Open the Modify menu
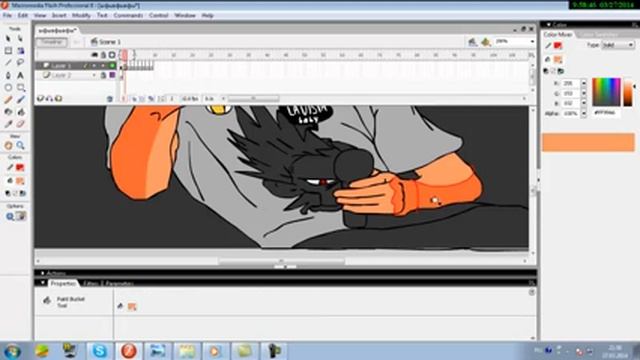640x360 pixels. click(x=81, y=16)
